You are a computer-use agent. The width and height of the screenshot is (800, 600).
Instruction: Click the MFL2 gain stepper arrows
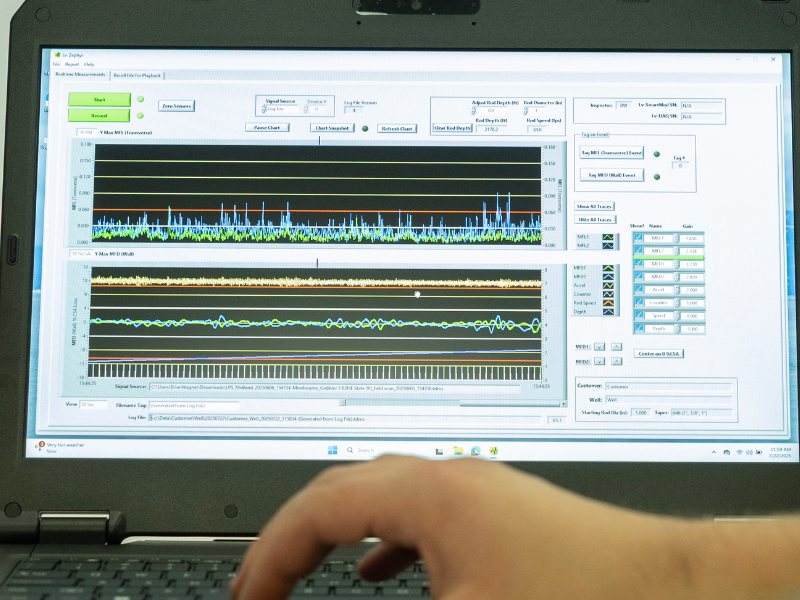click(675, 251)
